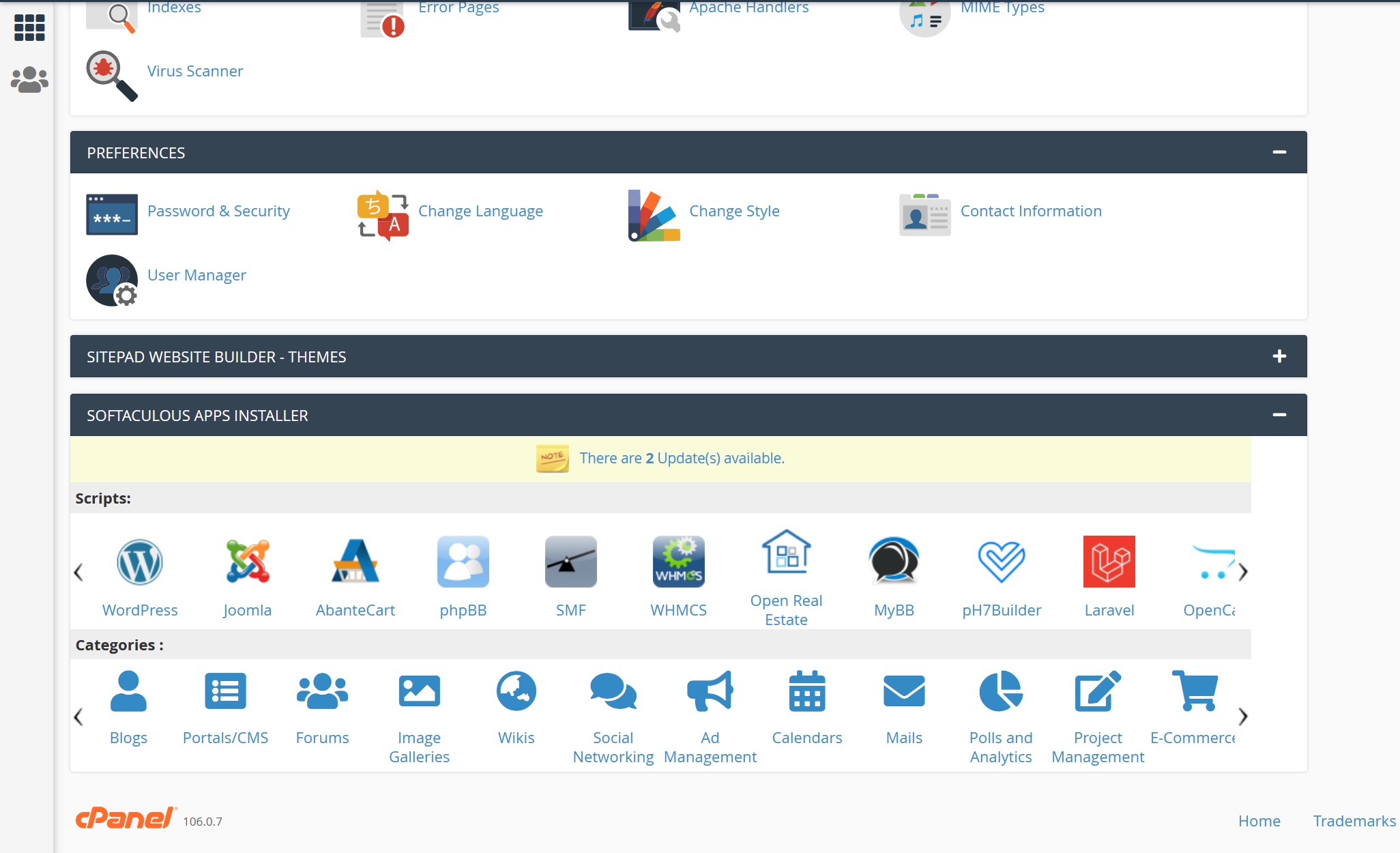Click the Social Networking category icon
The image size is (1400, 853).
612,691
